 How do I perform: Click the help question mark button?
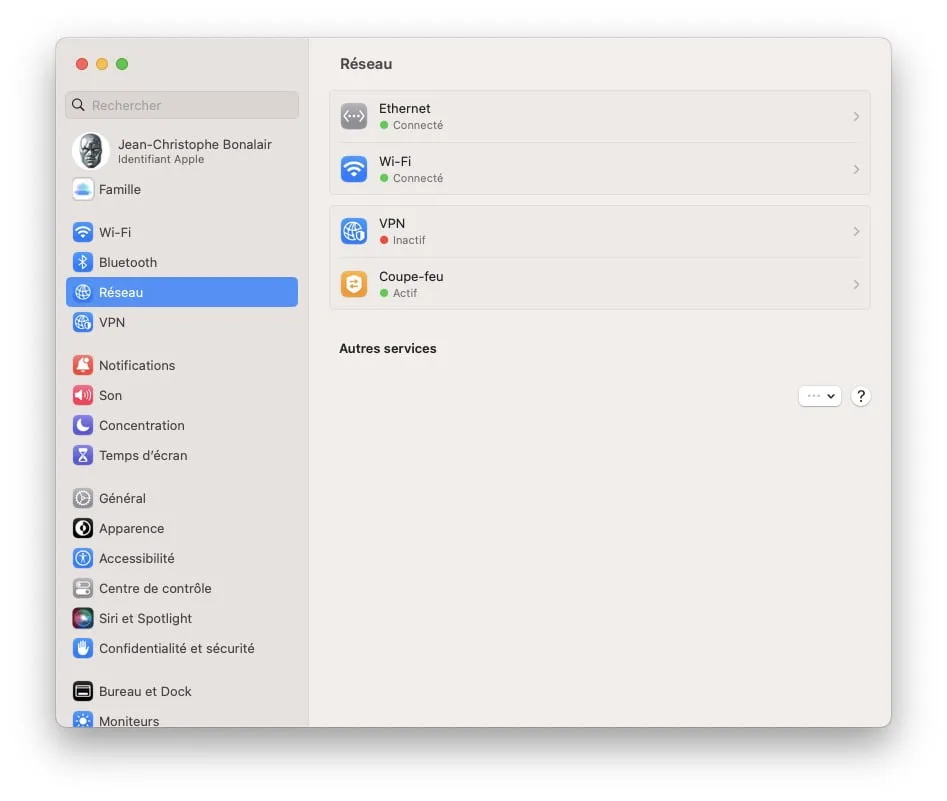click(861, 396)
